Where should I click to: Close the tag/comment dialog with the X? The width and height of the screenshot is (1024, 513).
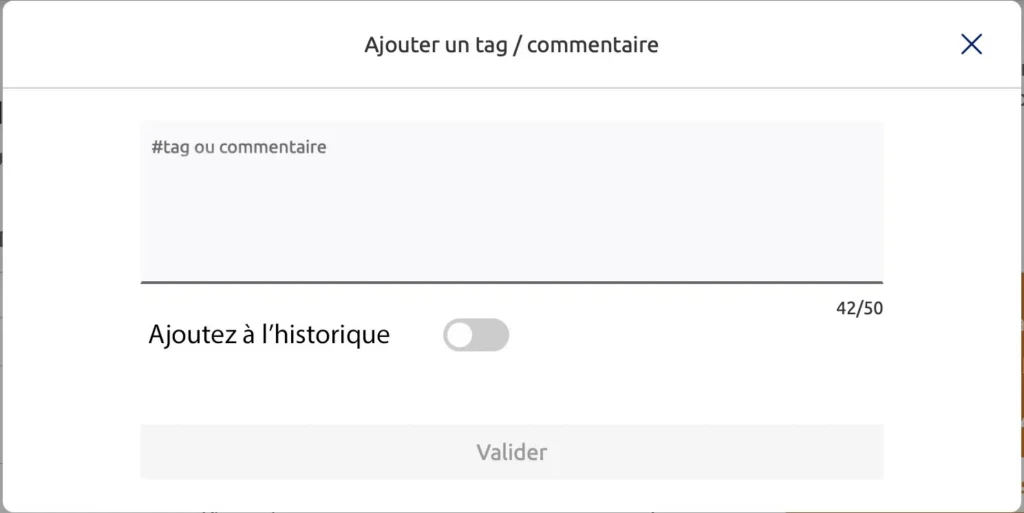(971, 44)
